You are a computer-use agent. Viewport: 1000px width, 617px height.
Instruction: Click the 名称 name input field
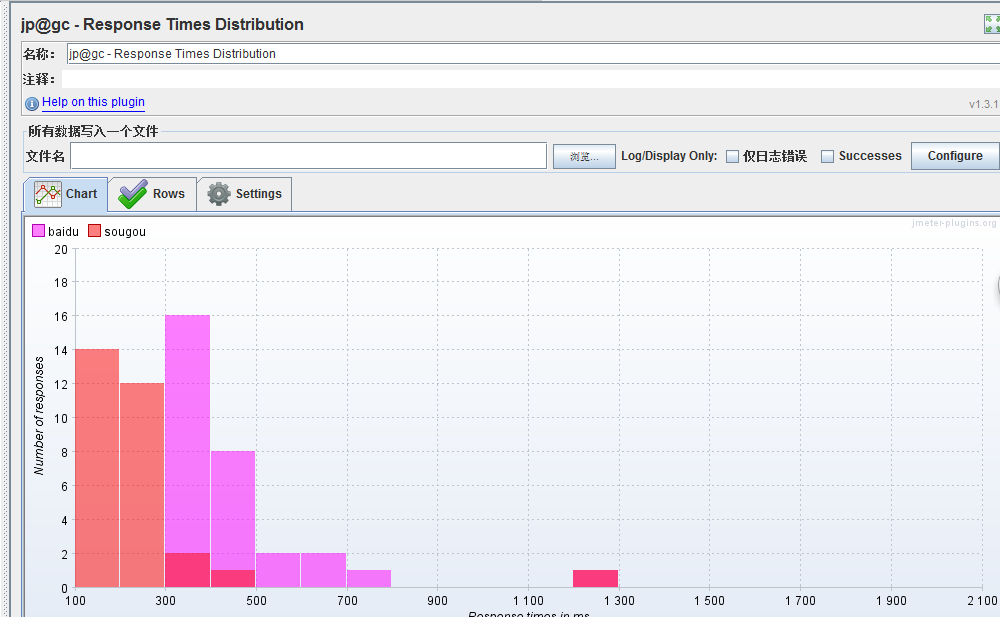tap(533, 54)
